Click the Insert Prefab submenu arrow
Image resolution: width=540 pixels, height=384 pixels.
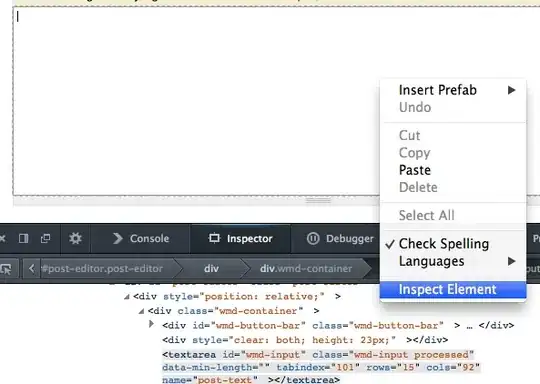coord(512,90)
